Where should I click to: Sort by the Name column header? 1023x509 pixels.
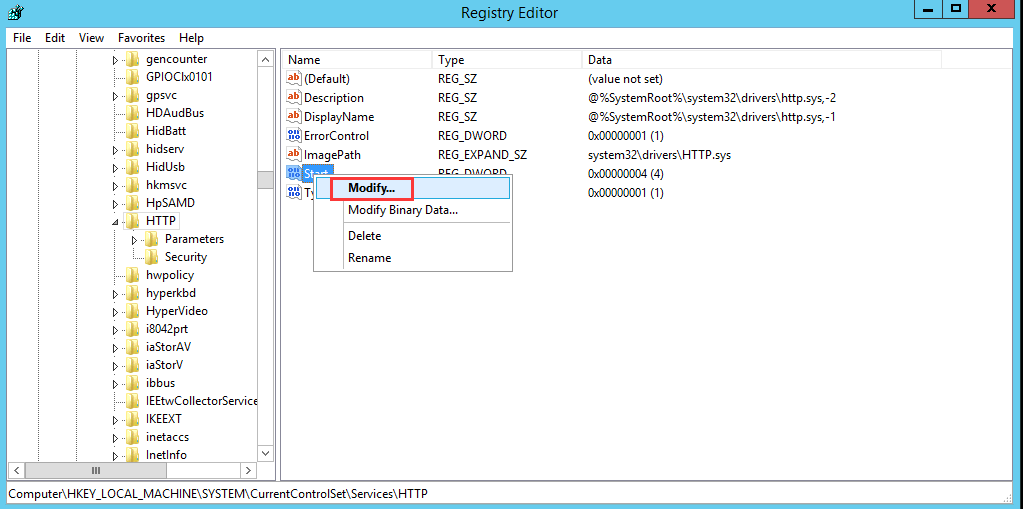tap(358, 59)
